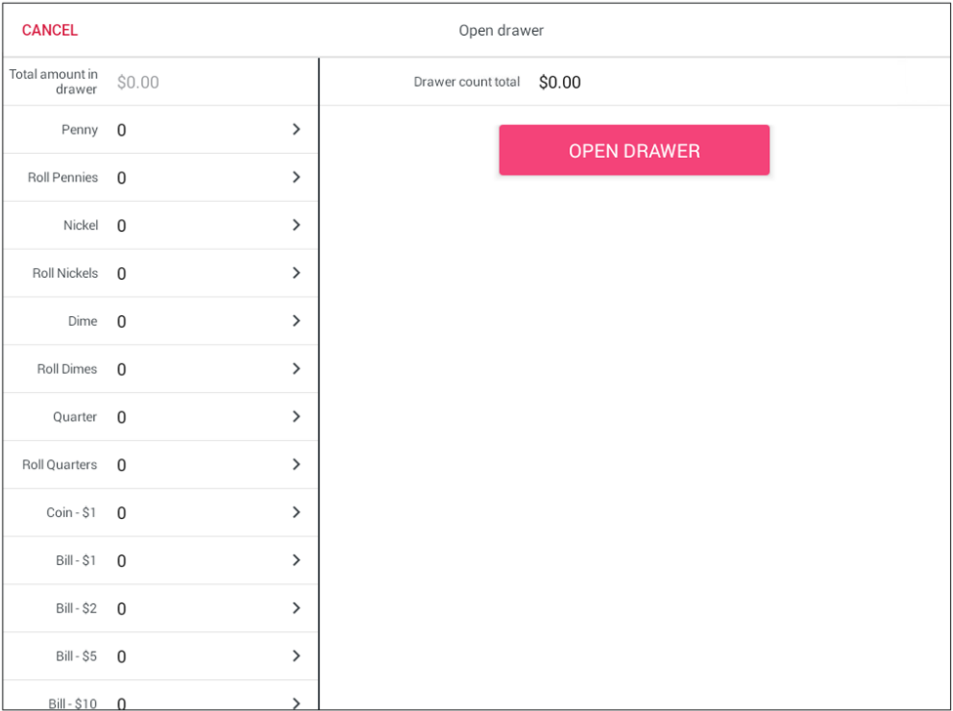The image size is (953, 711).
Task: Expand the Penny row chevron
Action: [296, 130]
